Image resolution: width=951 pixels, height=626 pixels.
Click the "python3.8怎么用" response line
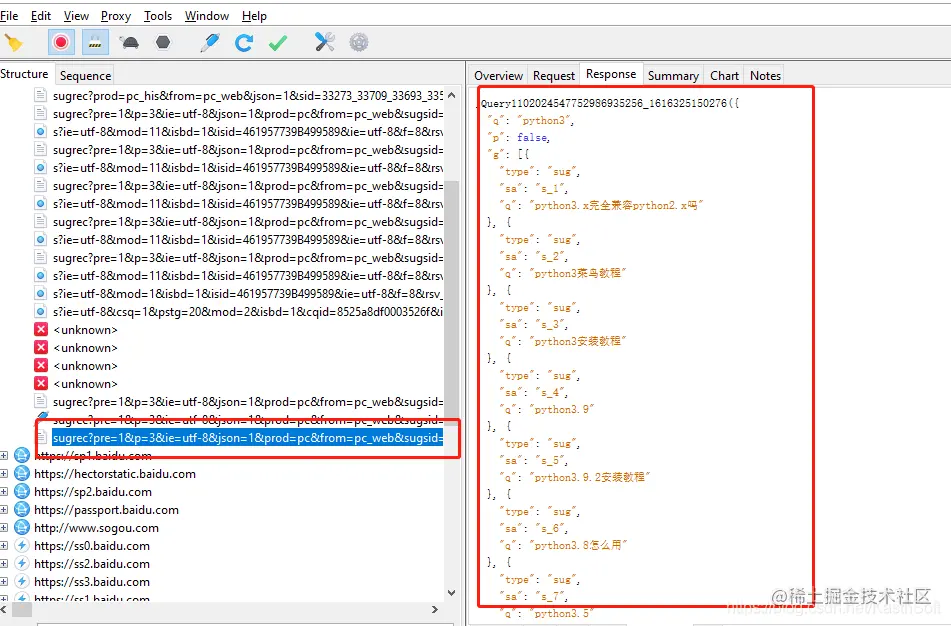563,545
